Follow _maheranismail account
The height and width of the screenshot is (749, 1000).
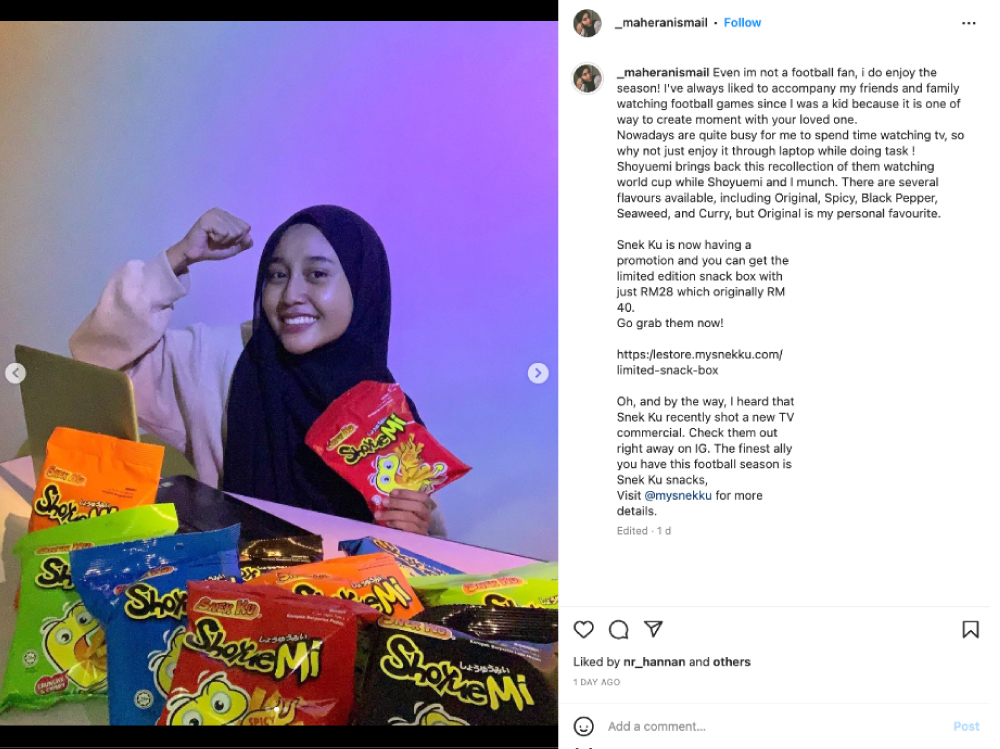[742, 23]
